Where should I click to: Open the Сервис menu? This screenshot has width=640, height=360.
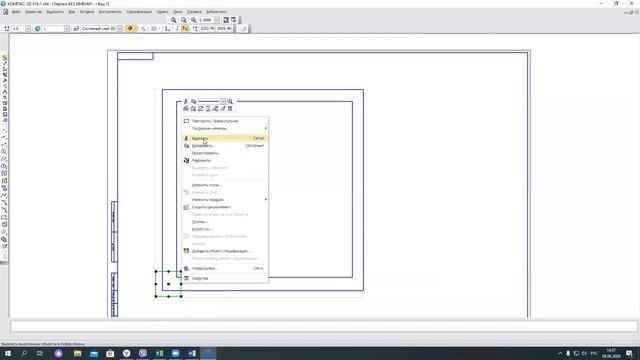point(162,12)
